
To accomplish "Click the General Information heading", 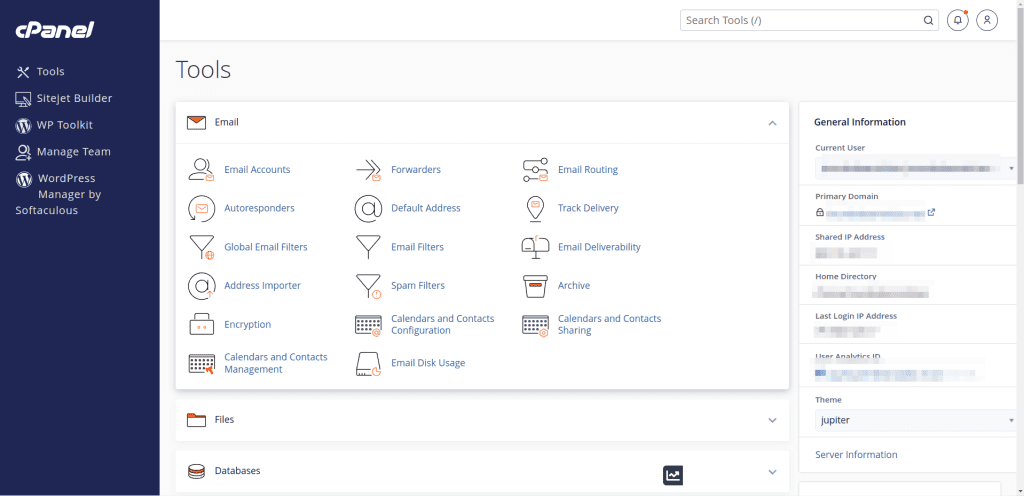I will 860,122.
